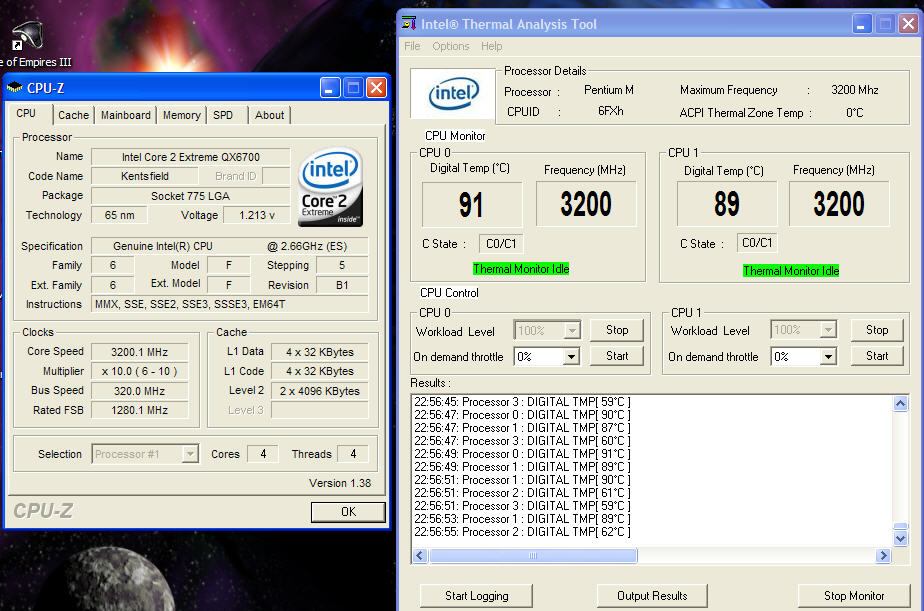Click Start for CPU 0 workload

(617, 356)
